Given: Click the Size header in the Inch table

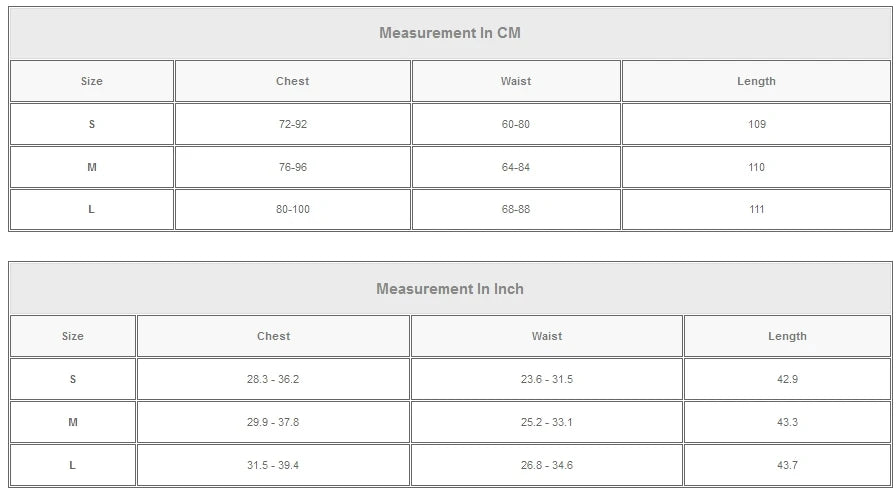Looking at the screenshot, I should point(73,337).
